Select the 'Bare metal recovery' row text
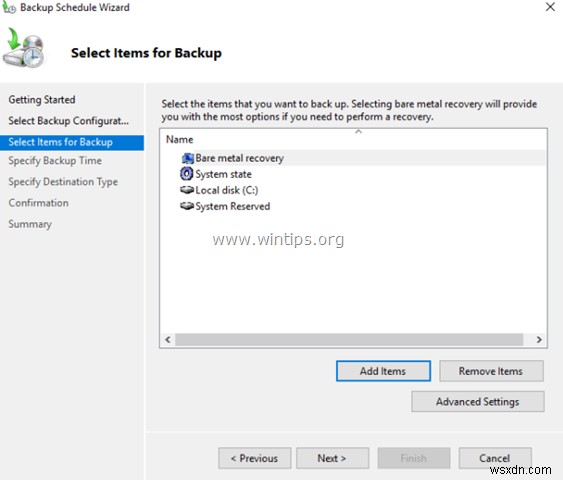 [239, 158]
